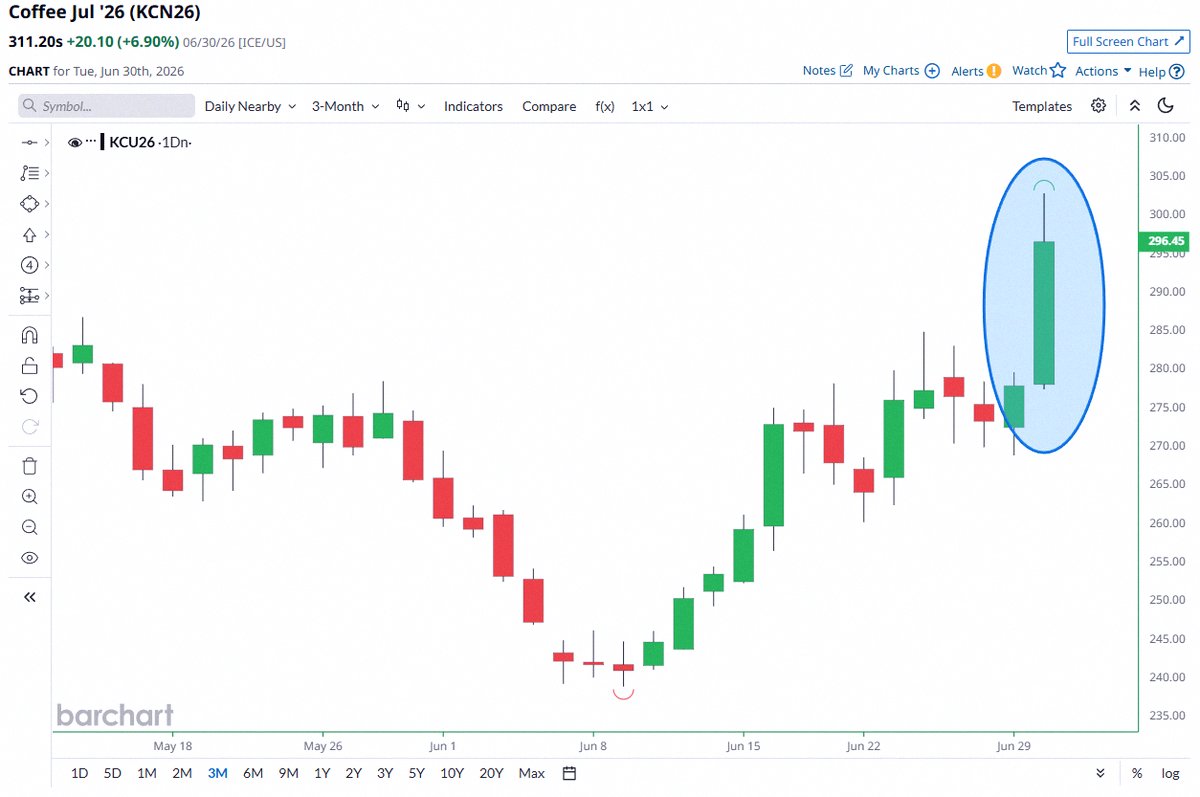Open the f(x) expressions menu

click(x=605, y=106)
